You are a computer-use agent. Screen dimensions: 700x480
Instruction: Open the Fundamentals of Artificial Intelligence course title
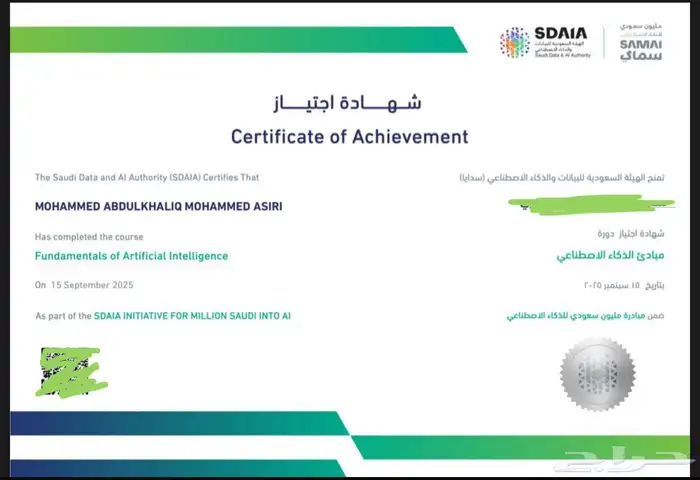[131, 256]
